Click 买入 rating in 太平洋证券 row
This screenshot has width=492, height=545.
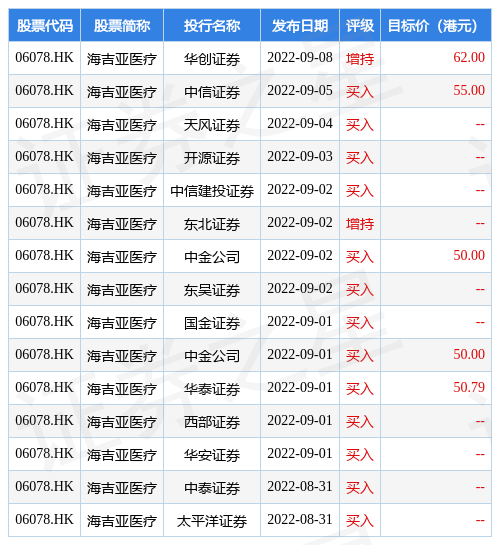pos(360,521)
